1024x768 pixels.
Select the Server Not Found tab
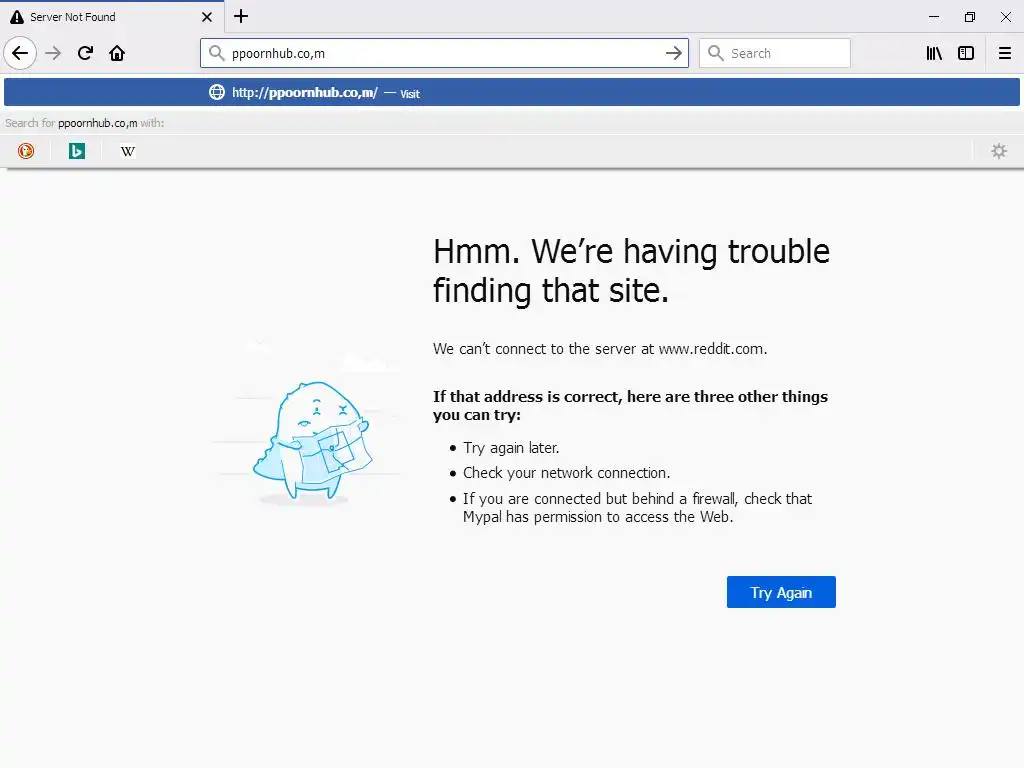[112, 16]
